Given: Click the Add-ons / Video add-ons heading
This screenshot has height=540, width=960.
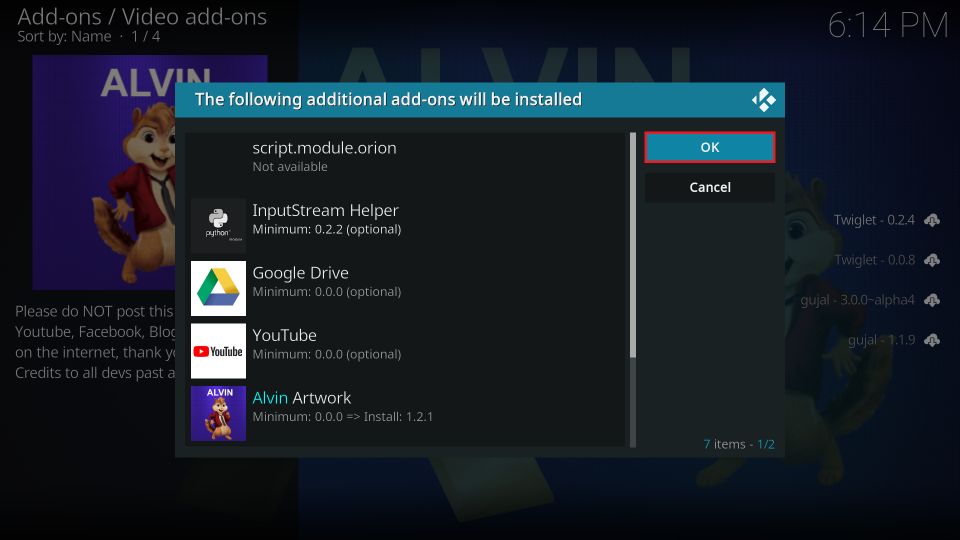Looking at the screenshot, I should click(x=142, y=17).
